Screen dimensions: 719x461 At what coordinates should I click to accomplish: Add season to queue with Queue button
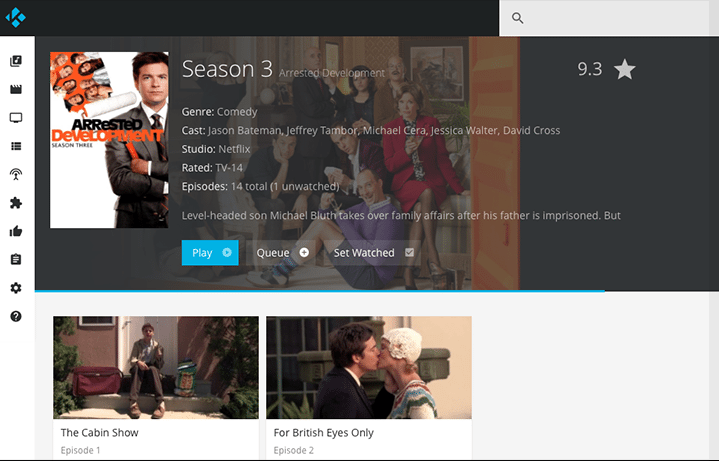[282, 253]
